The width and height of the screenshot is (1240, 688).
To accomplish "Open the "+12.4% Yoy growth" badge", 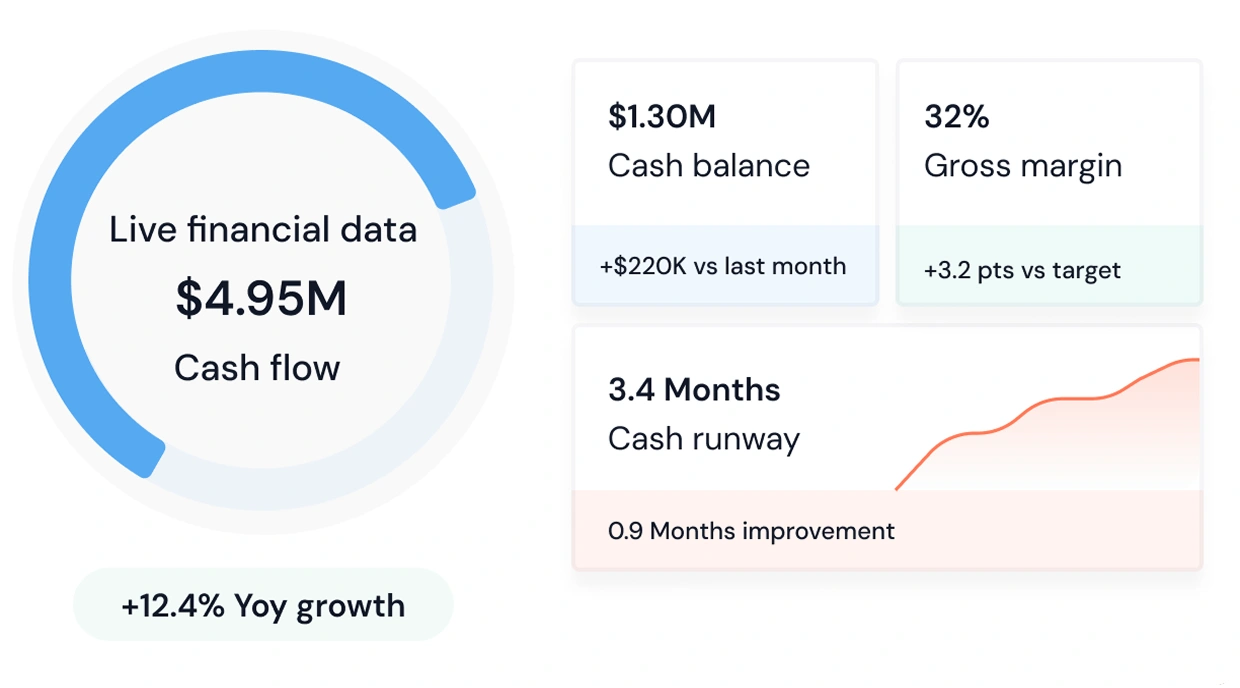I will pyautogui.click(x=263, y=605).
